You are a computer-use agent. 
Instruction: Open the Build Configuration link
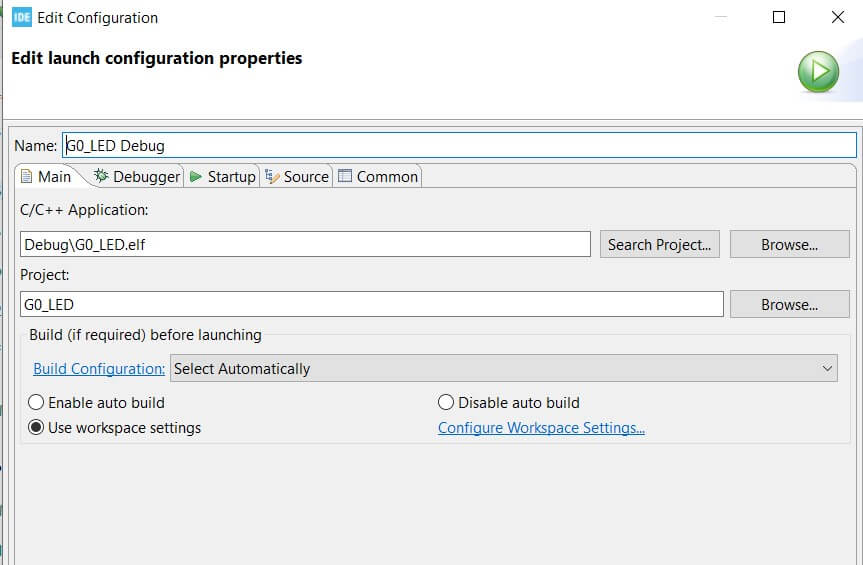tap(99, 369)
